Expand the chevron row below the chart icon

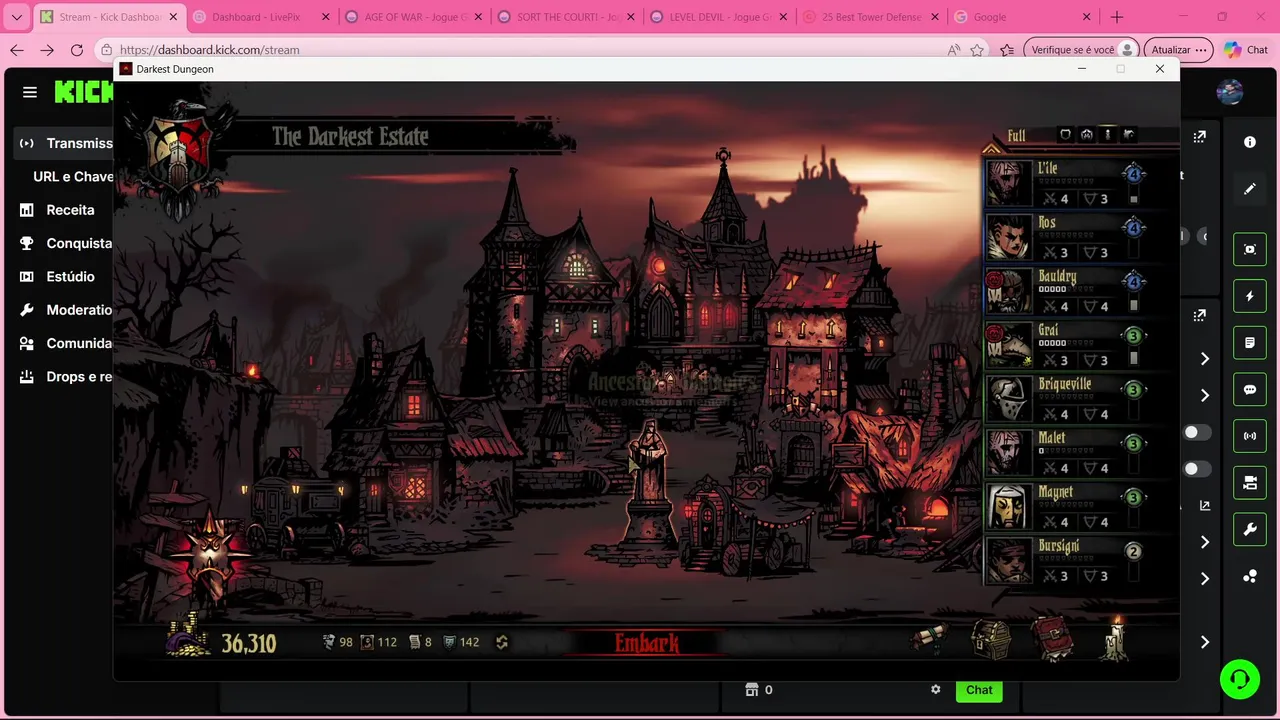(1205, 542)
